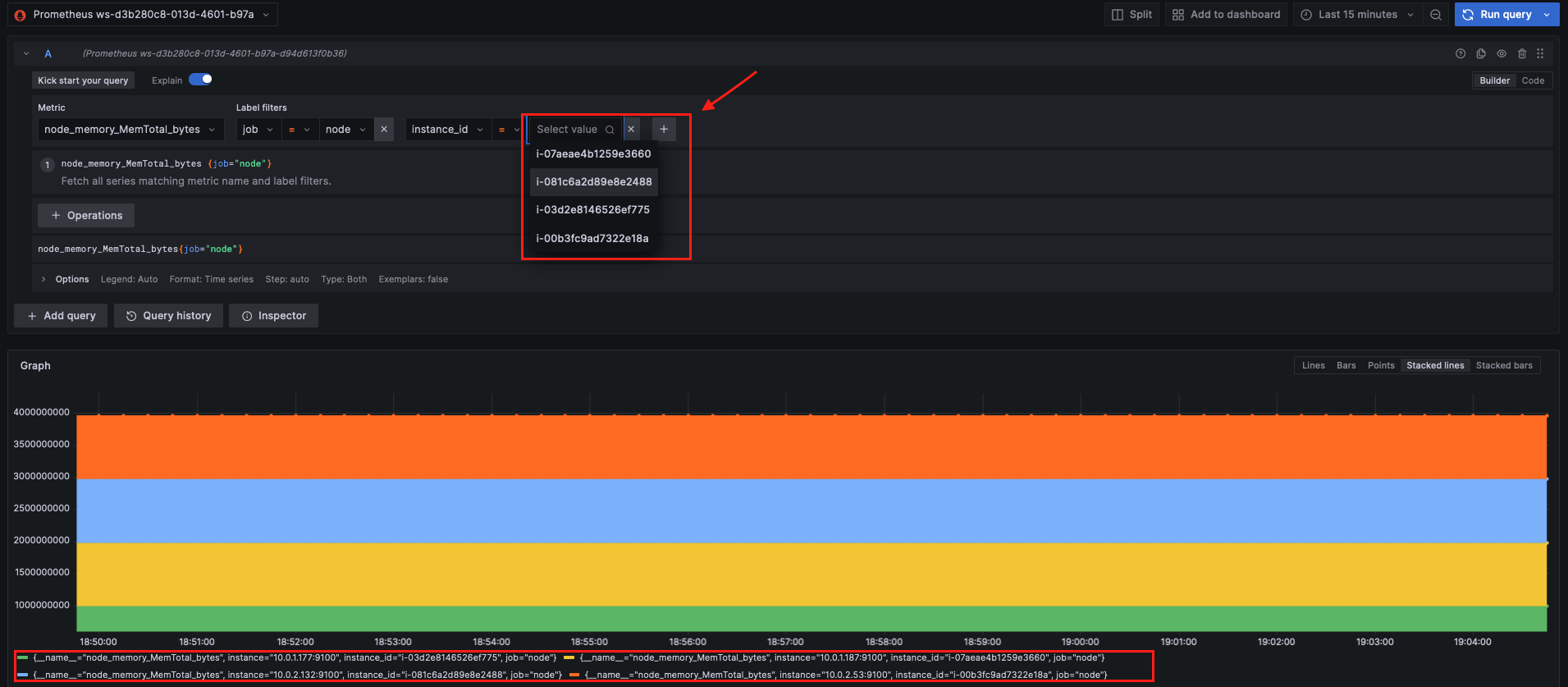Hide query A using the eye icon
The image size is (1568, 687).
(x=1502, y=54)
